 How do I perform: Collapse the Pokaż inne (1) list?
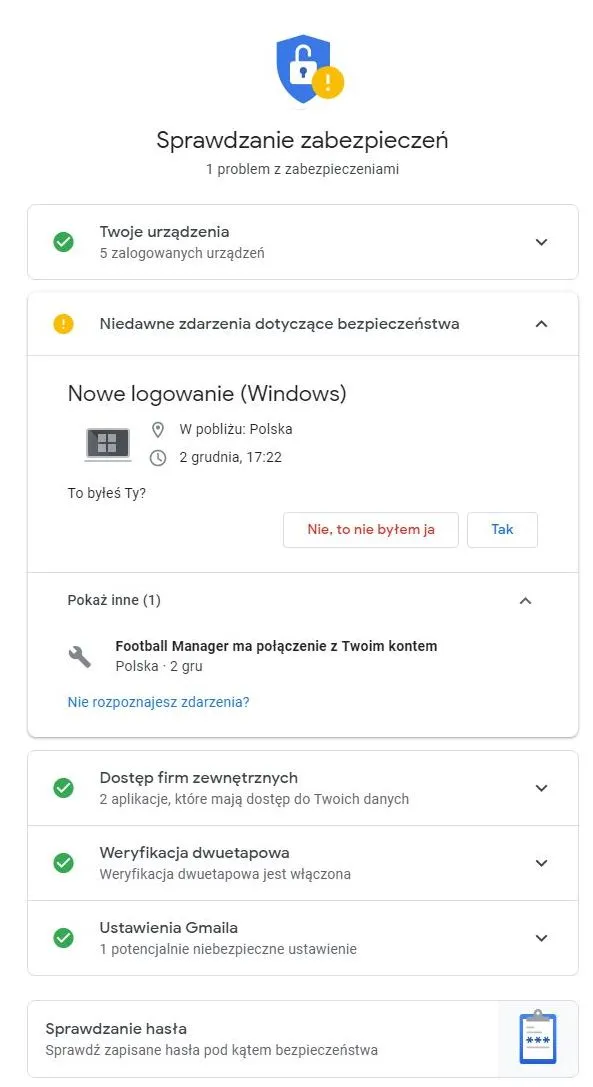[x=526, y=600]
